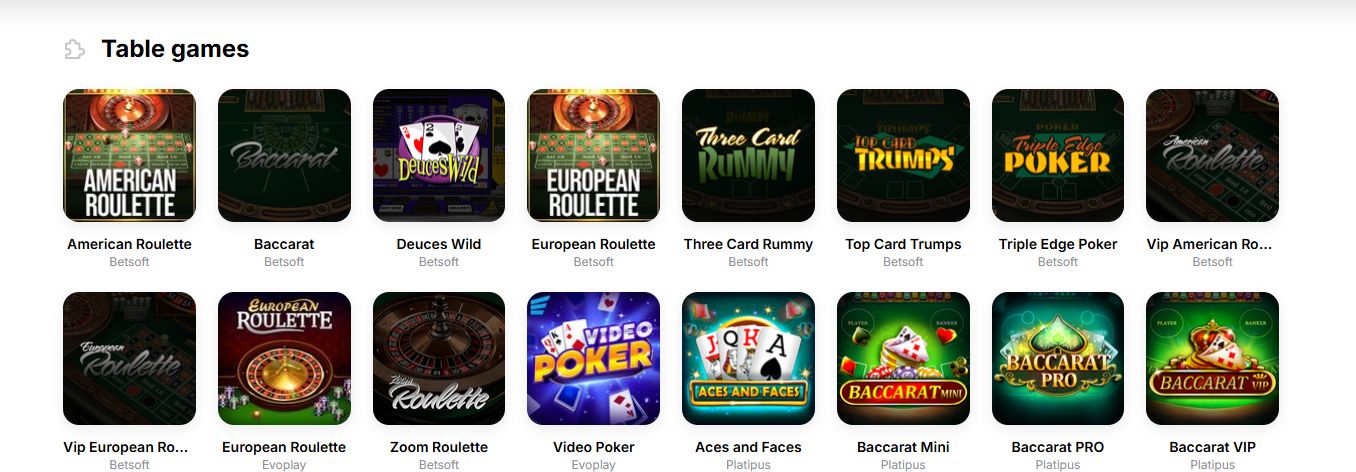The image size is (1356, 472).
Task: Open the Aces and Faces thumbnail
Action: coord(748,358)
